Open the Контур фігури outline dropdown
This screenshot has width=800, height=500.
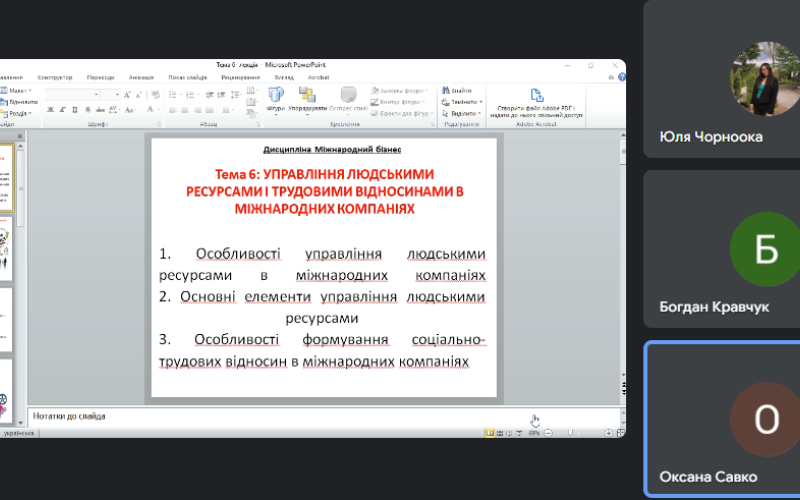(x=398, y=102)
